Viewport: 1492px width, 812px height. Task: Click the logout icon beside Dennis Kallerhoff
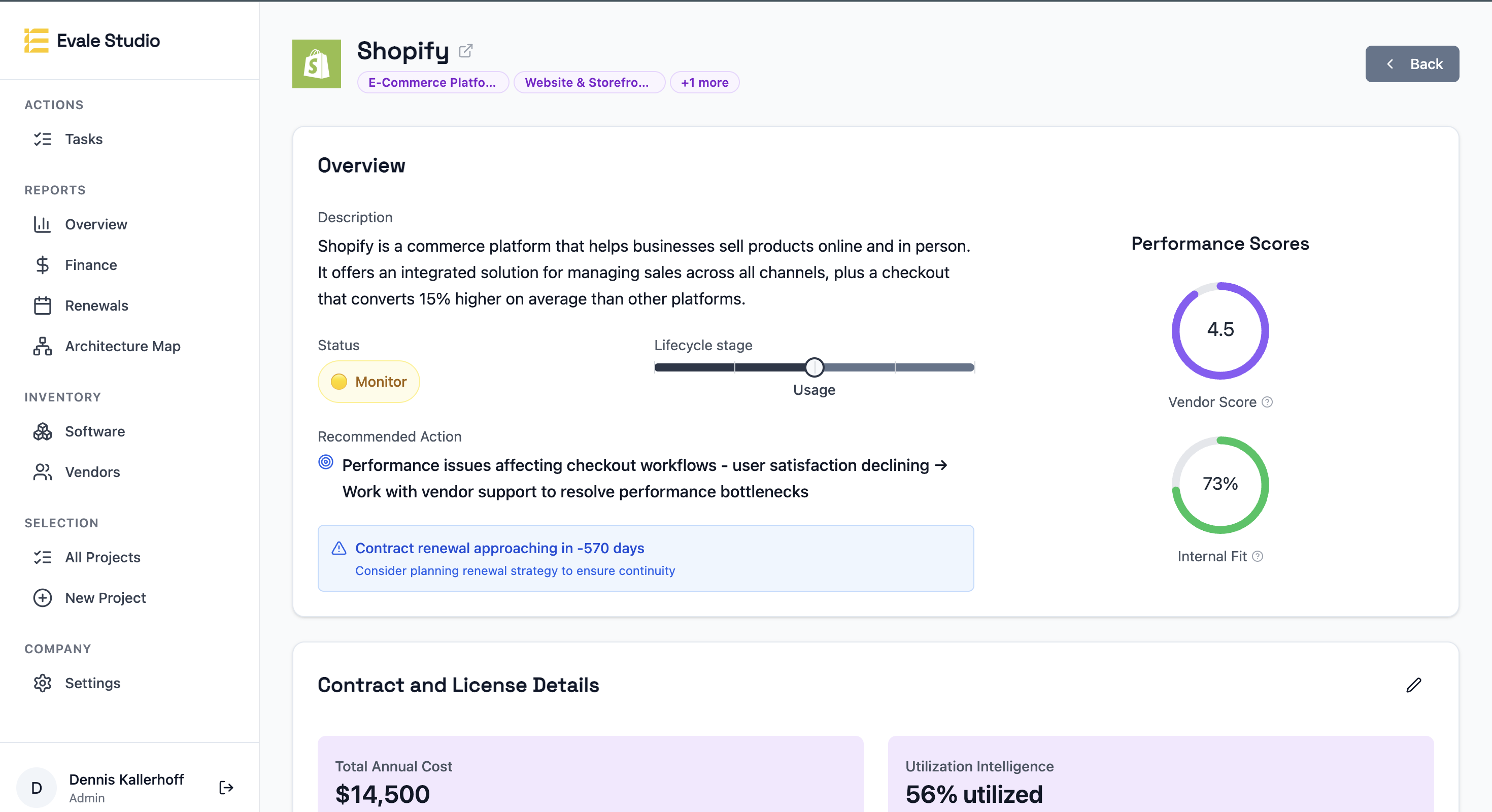coord(226,787)
